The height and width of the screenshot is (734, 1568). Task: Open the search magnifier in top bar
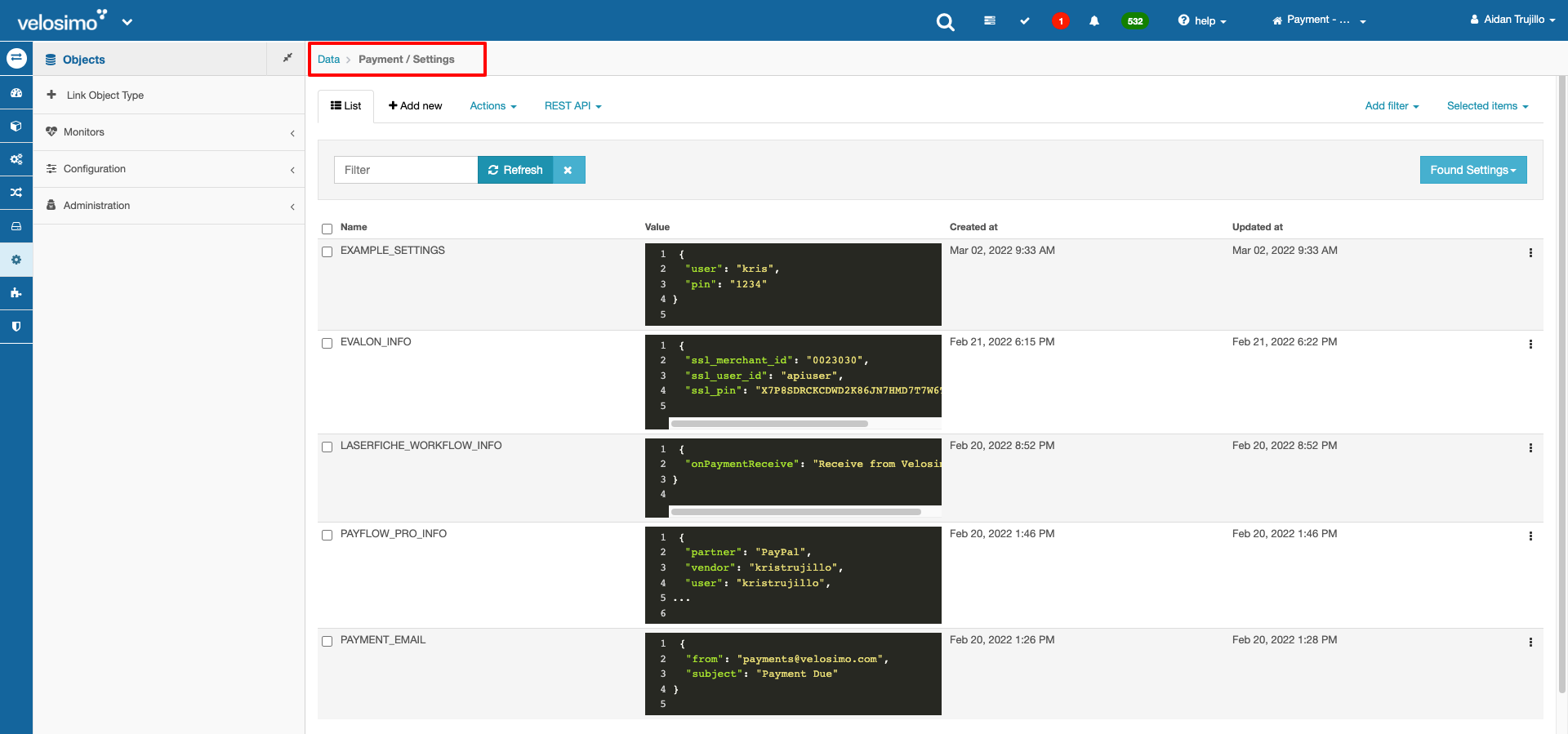click(x=945, y=21)
